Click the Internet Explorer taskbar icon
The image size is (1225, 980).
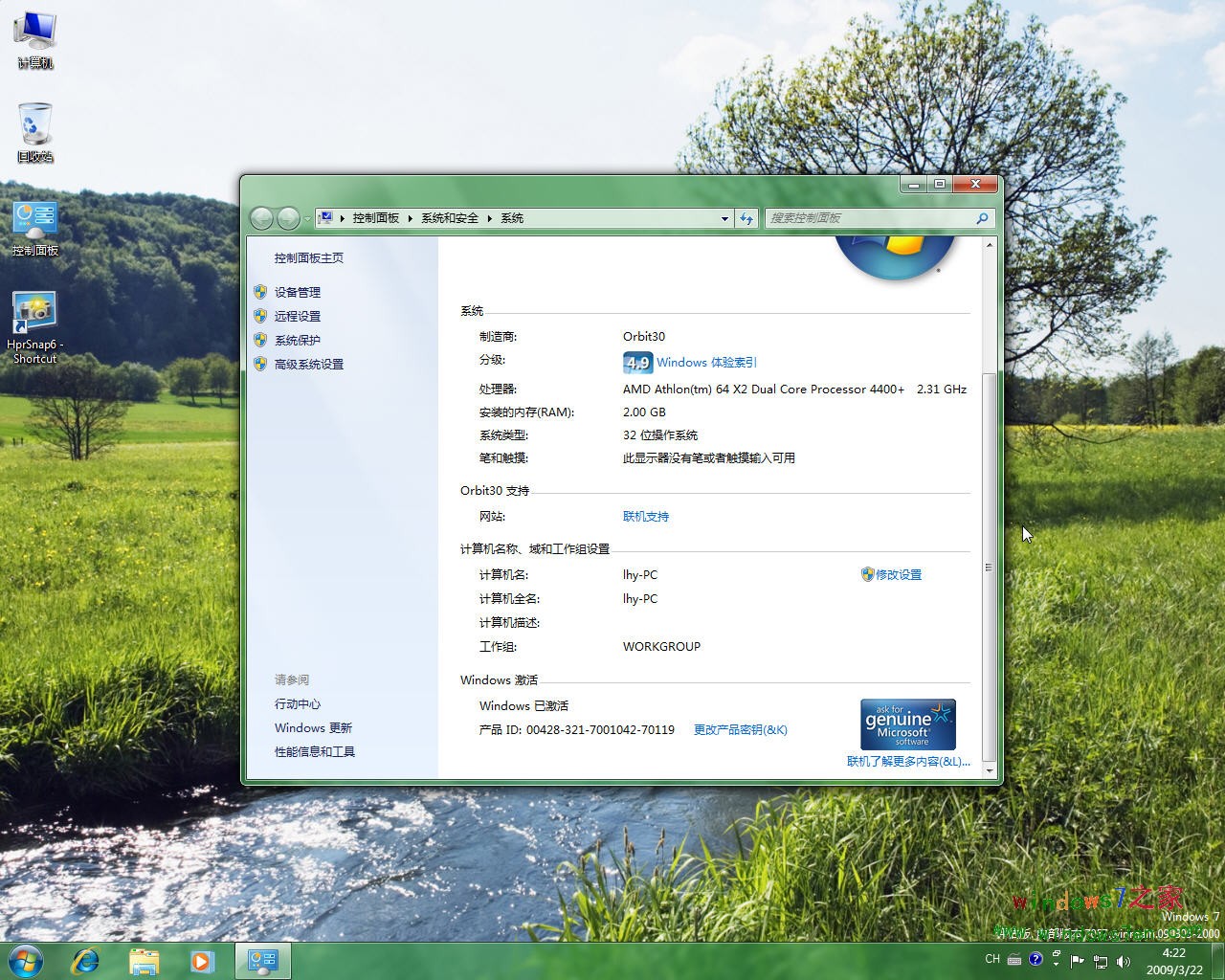[x=86, y=960]
